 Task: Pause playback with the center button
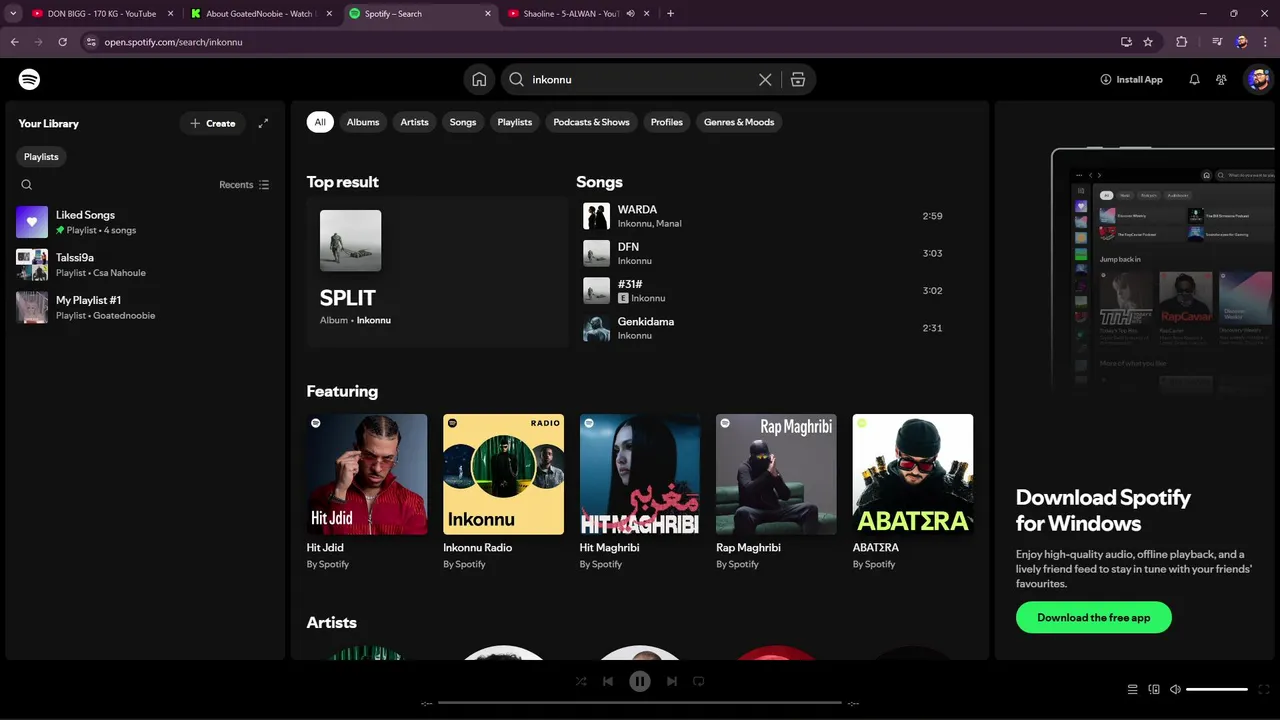640,681
